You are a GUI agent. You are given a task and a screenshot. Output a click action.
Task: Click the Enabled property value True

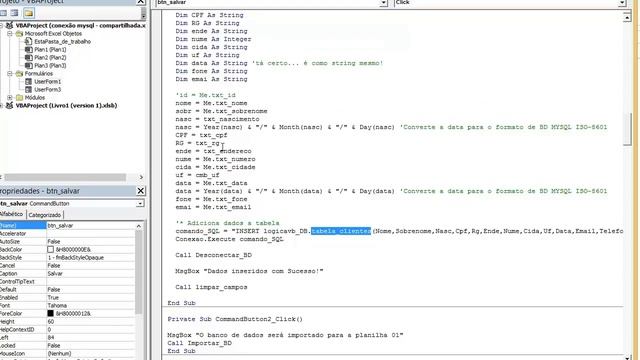coord(91,298)
